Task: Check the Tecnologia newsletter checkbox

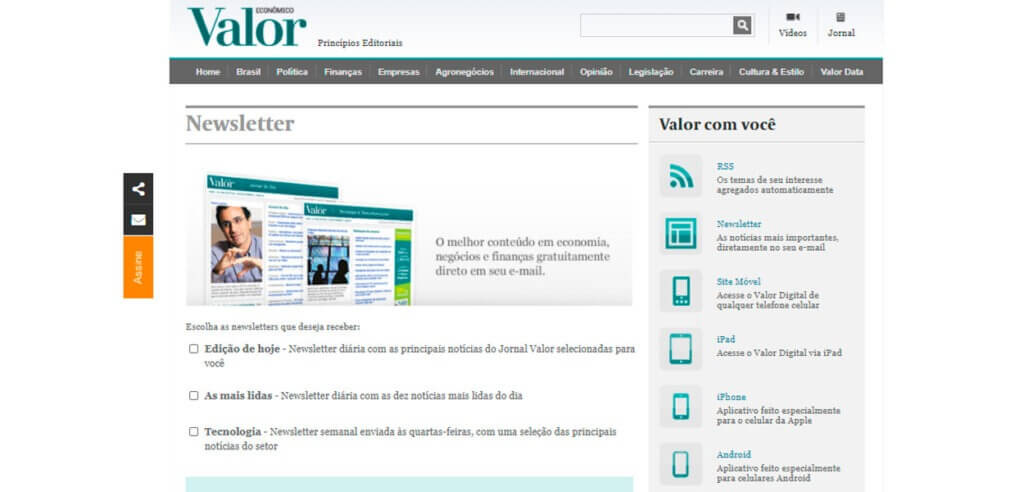Action: pos(193,432)
